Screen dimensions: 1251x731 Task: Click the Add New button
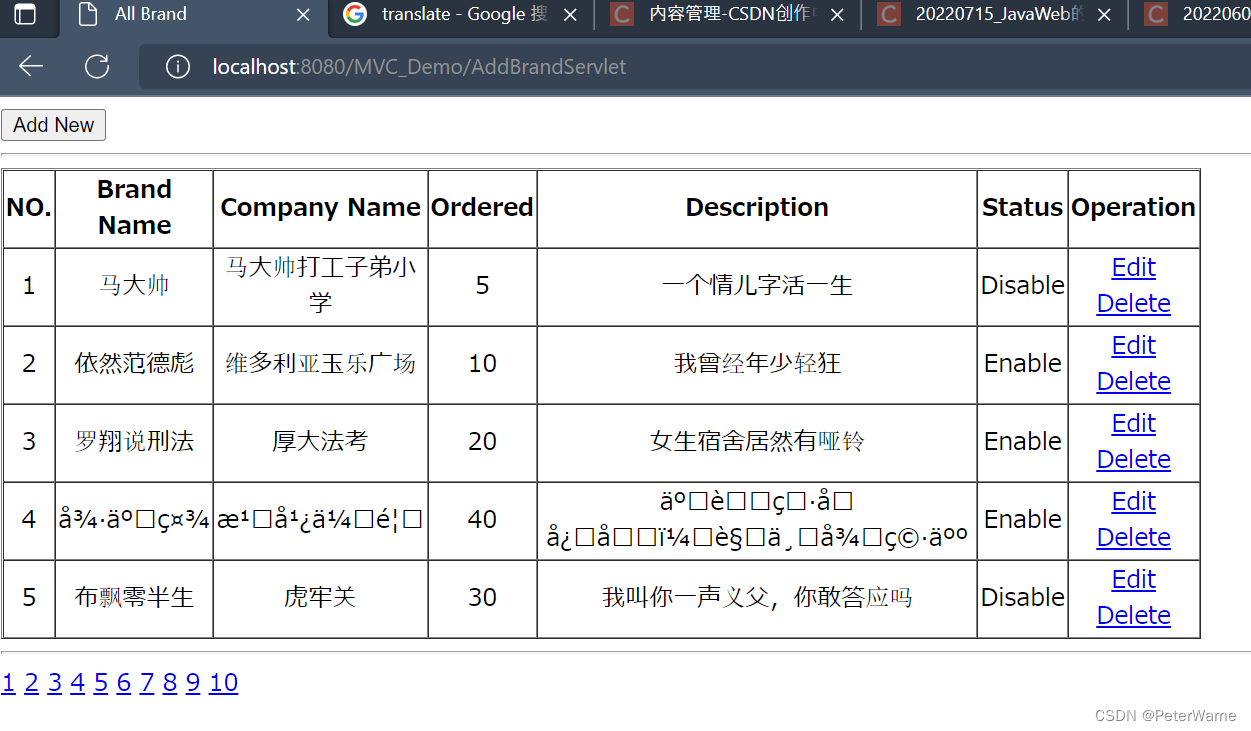coord(53,125)
